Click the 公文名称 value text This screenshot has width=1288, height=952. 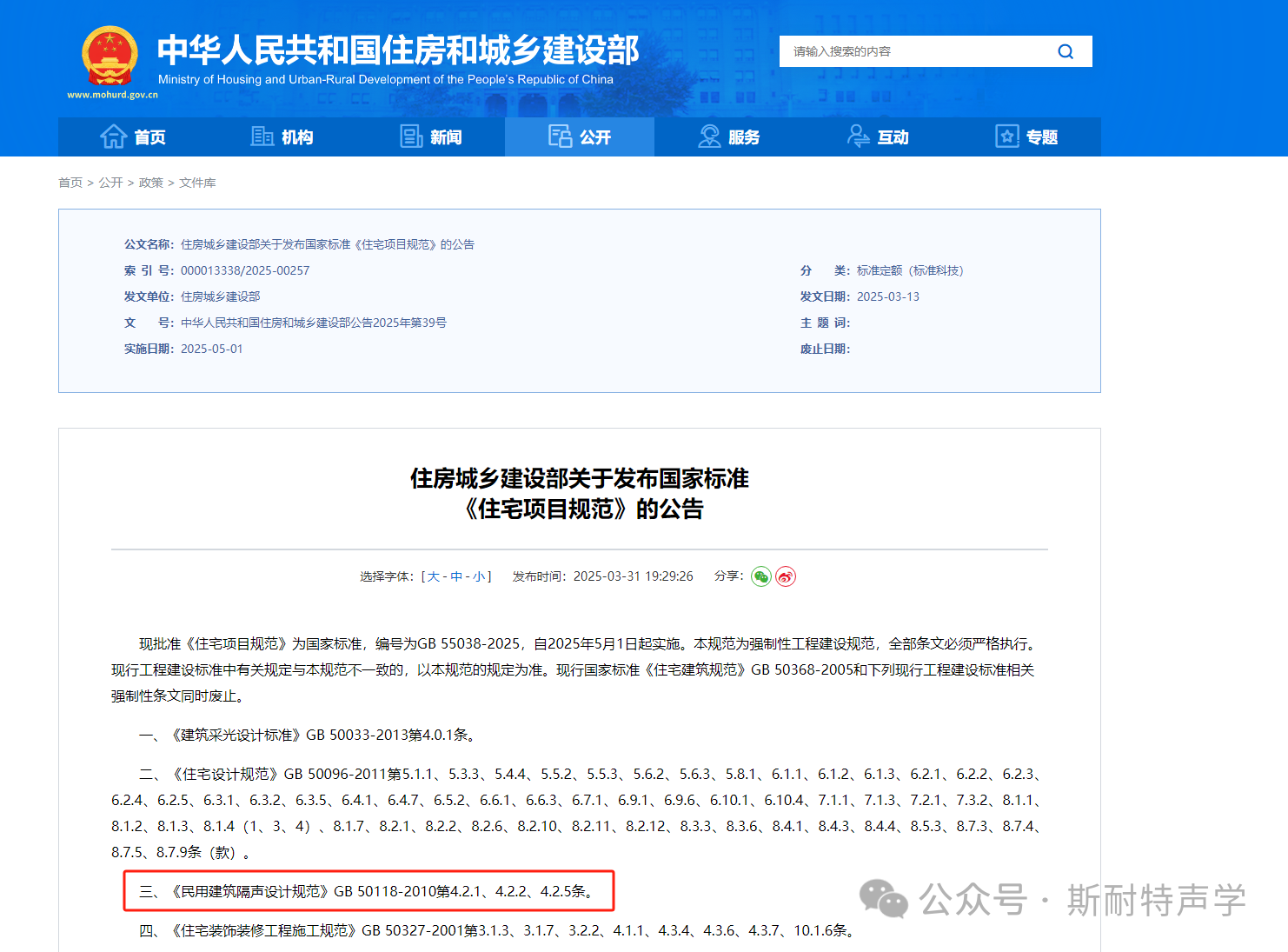[328, 244]
